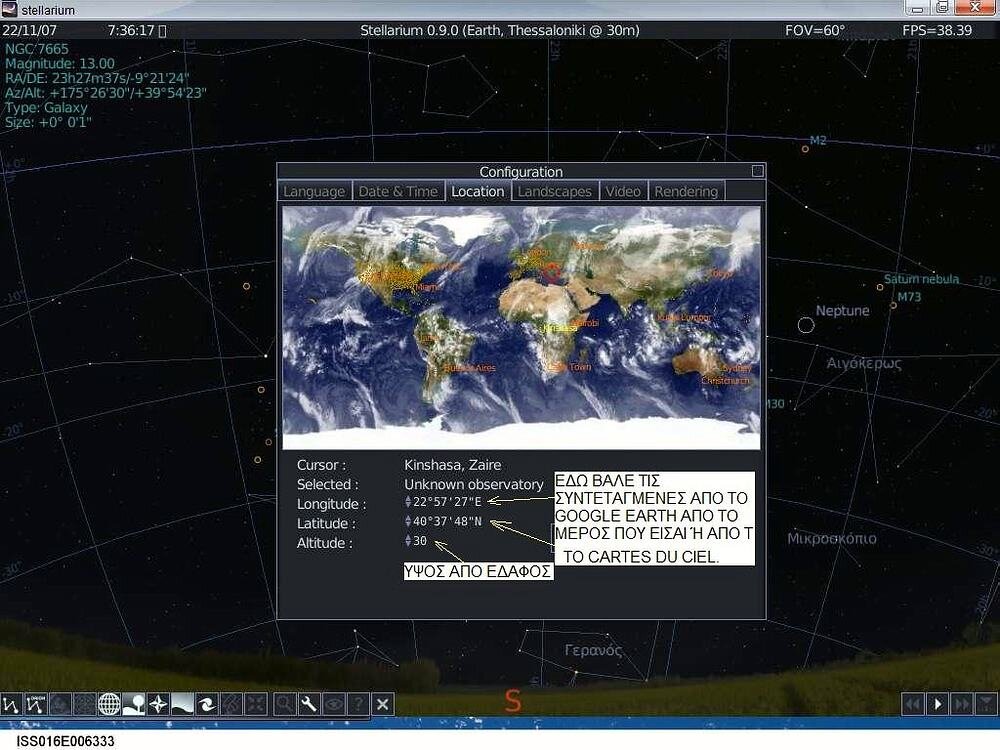
Task: Toggle atmosphere display button
Action: (183, 704)
